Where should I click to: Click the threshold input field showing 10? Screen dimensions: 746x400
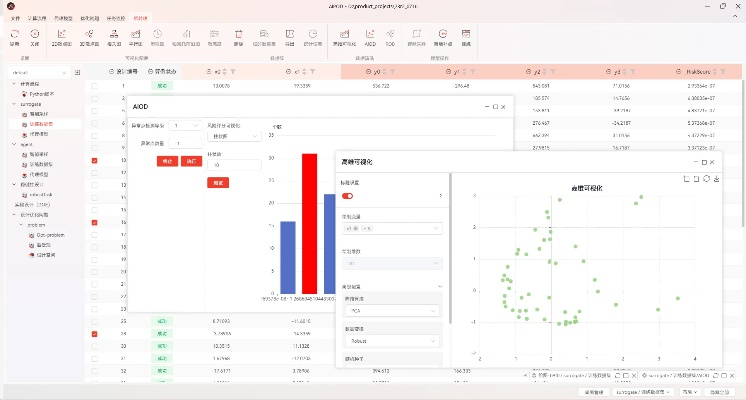point(233,165)
